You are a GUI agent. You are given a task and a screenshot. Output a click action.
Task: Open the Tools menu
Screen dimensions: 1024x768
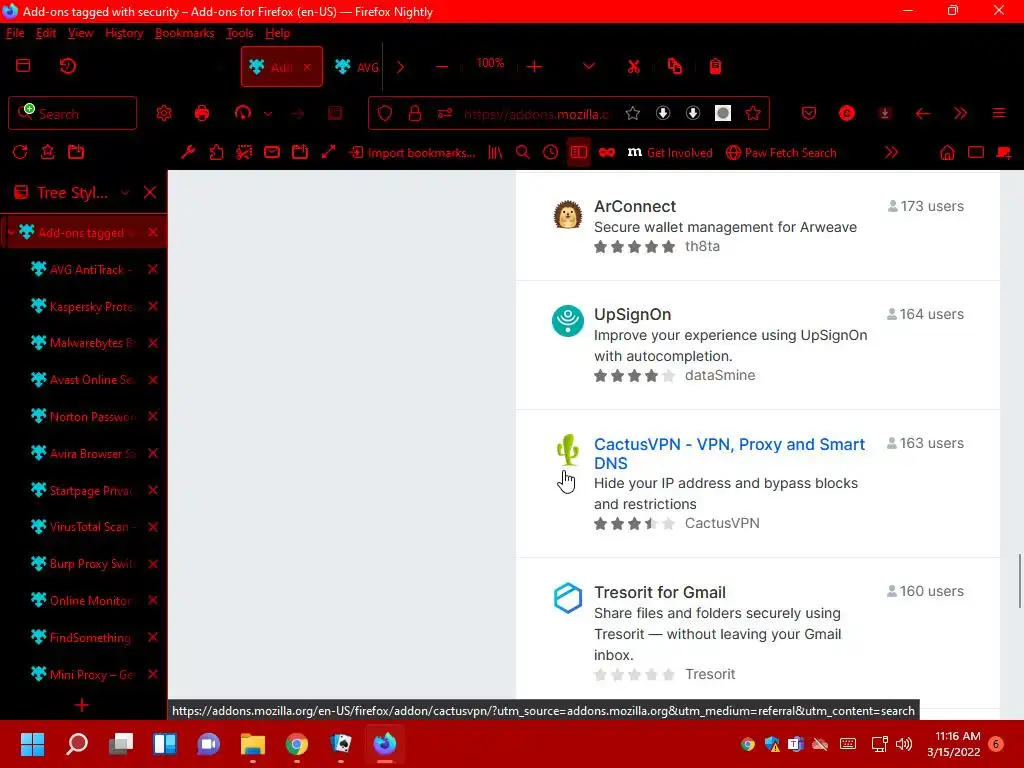pyautogui.click(x=239, y=33)
